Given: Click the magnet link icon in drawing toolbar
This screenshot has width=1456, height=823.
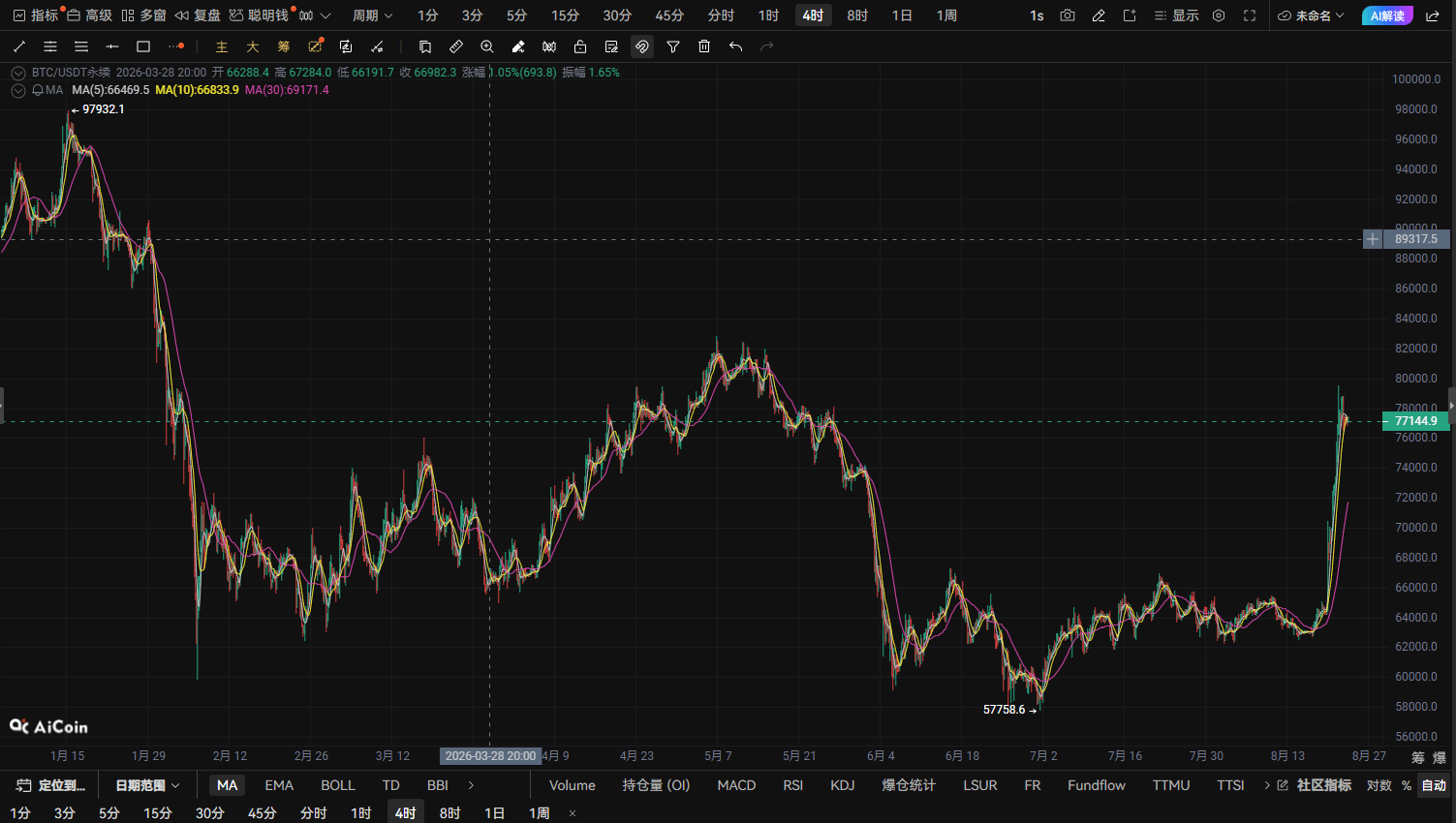Looking at the screenshot, I should [x=642, y=46].
